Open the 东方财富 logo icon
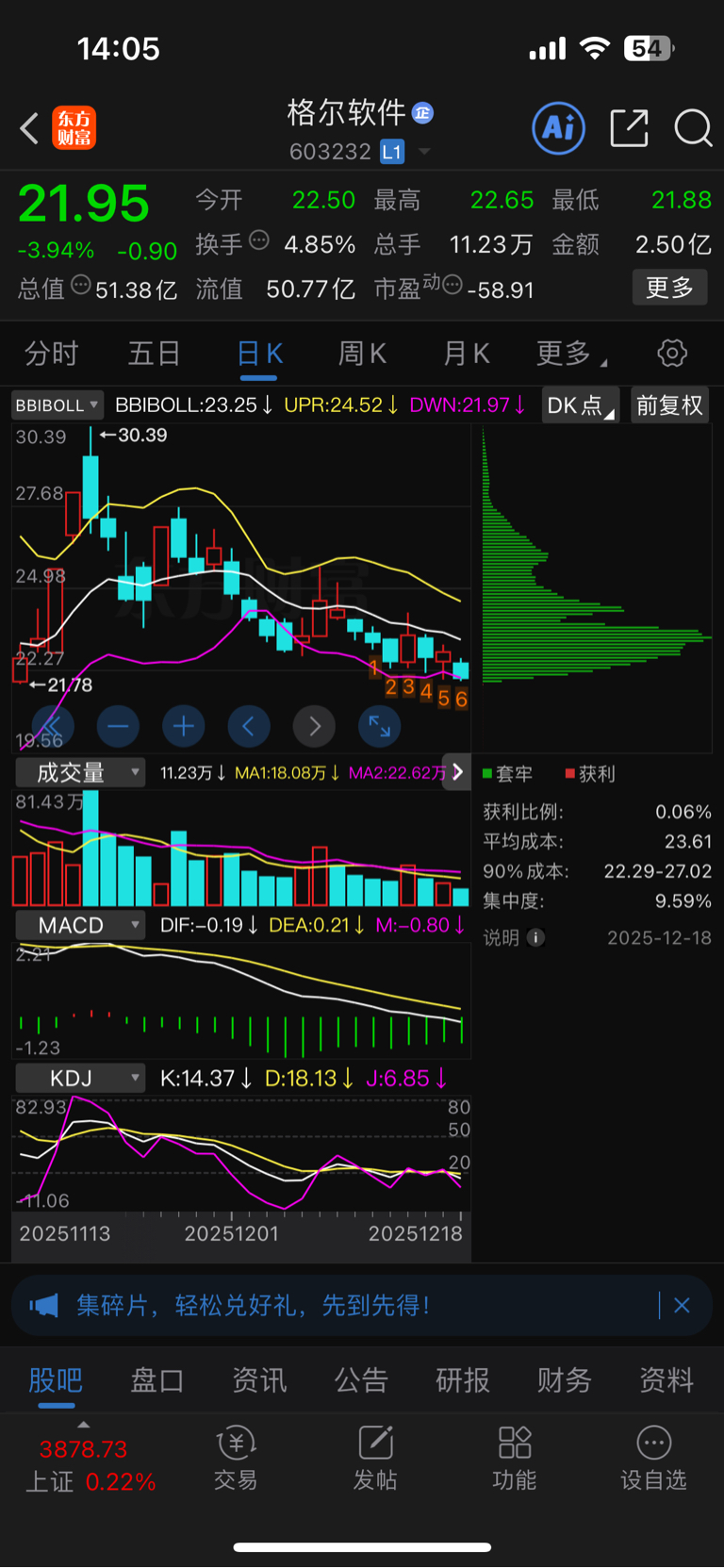 point(74,128)
